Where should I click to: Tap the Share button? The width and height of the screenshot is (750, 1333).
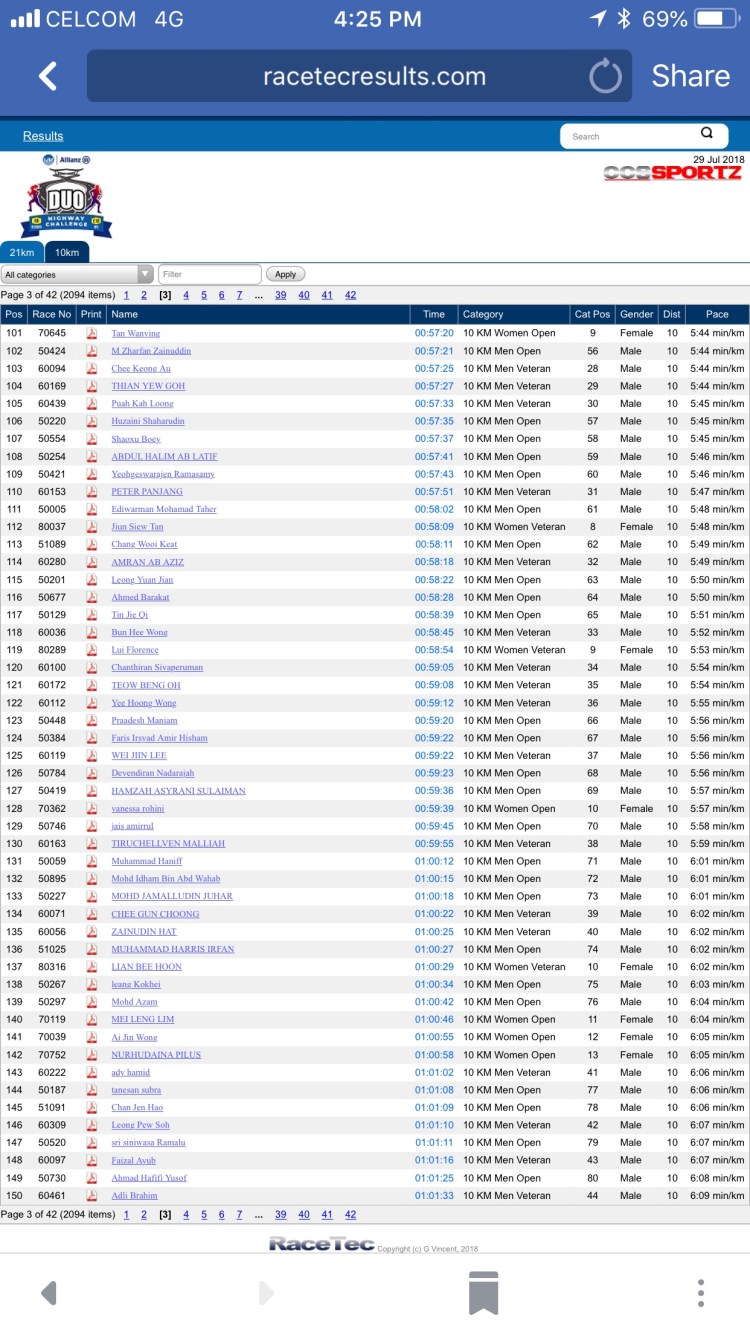(690, 76)
